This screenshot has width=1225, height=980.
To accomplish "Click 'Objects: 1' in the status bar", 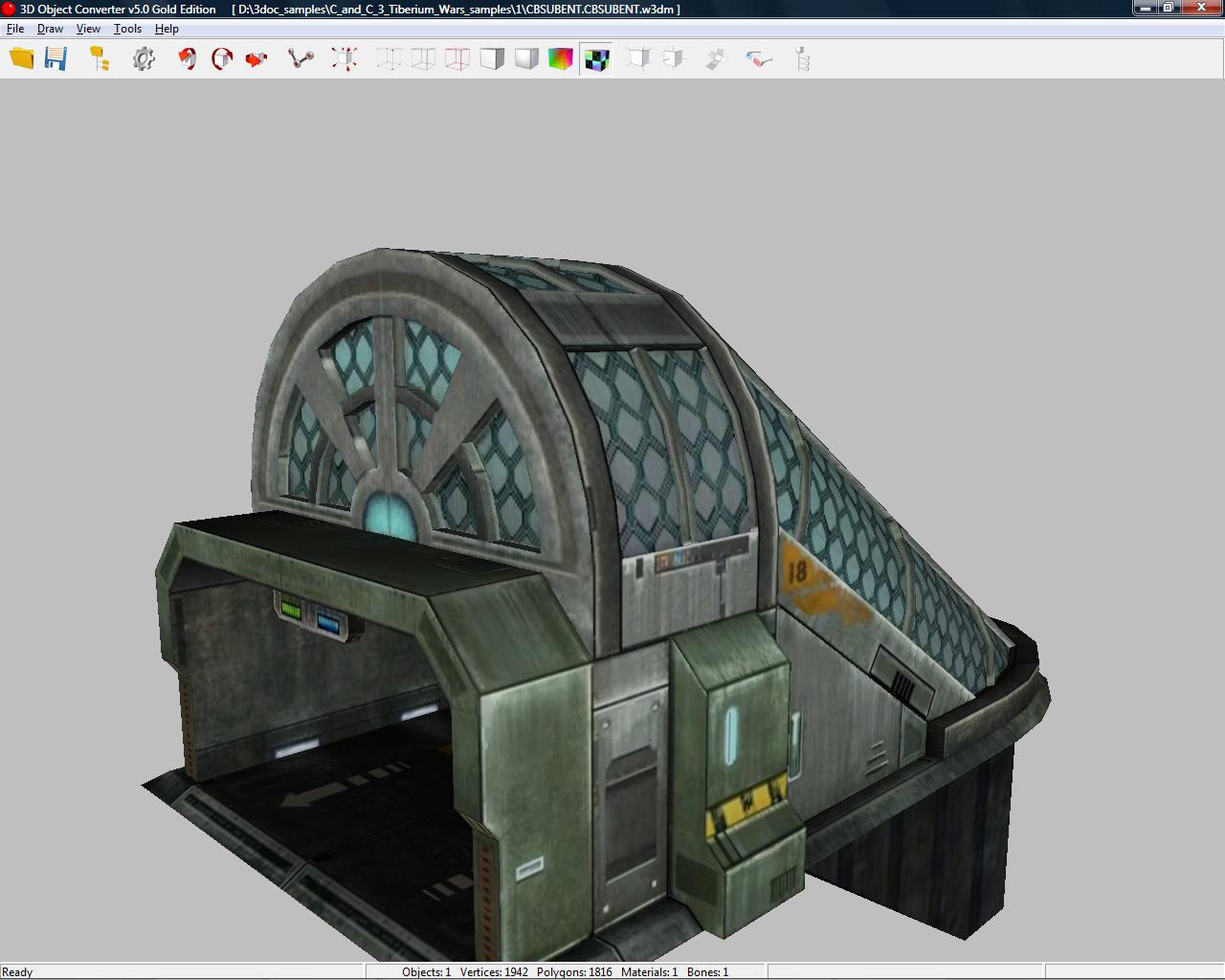I will click(x=426, y=971).
